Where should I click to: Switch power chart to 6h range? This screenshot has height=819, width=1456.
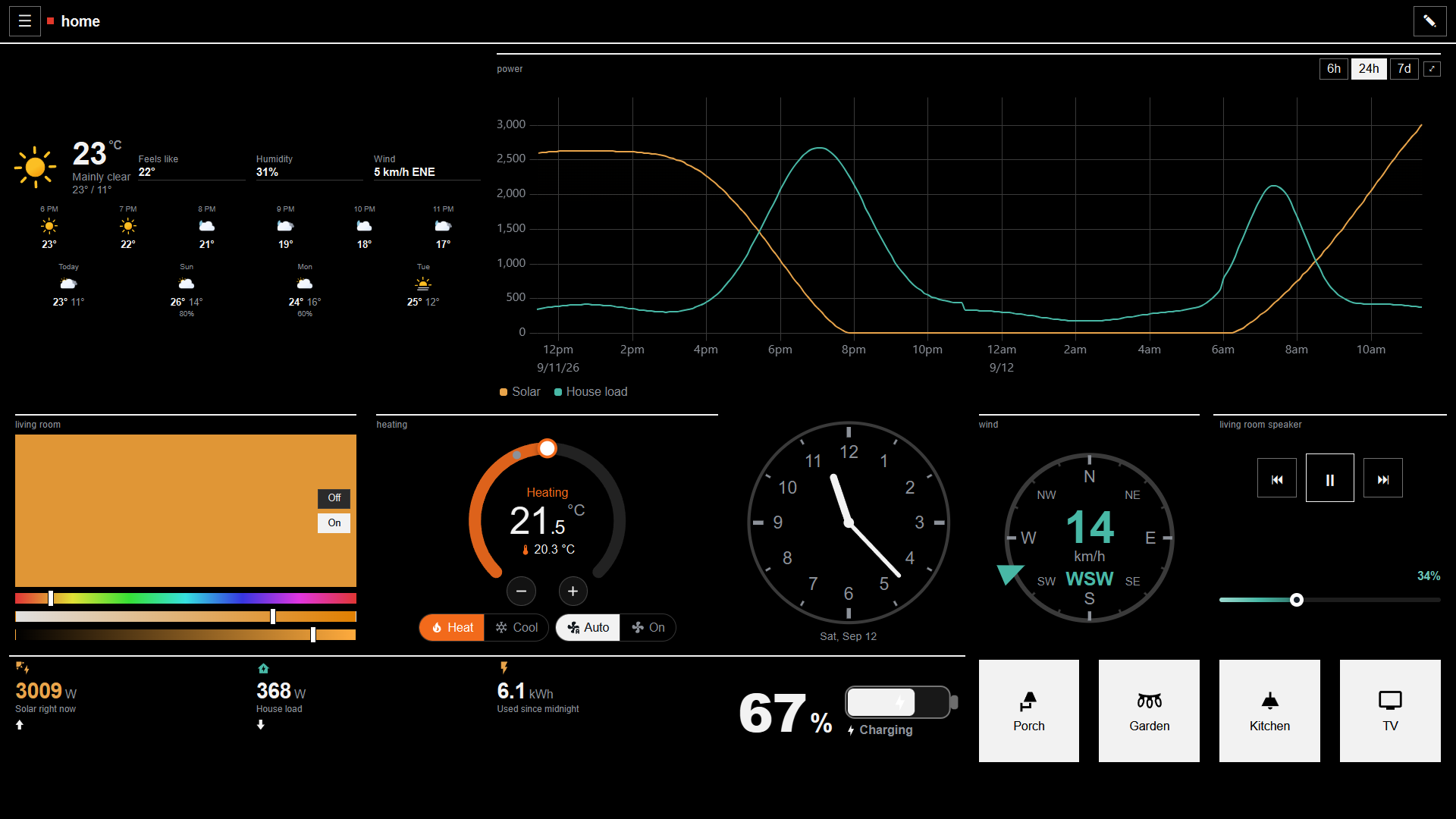1334,69
